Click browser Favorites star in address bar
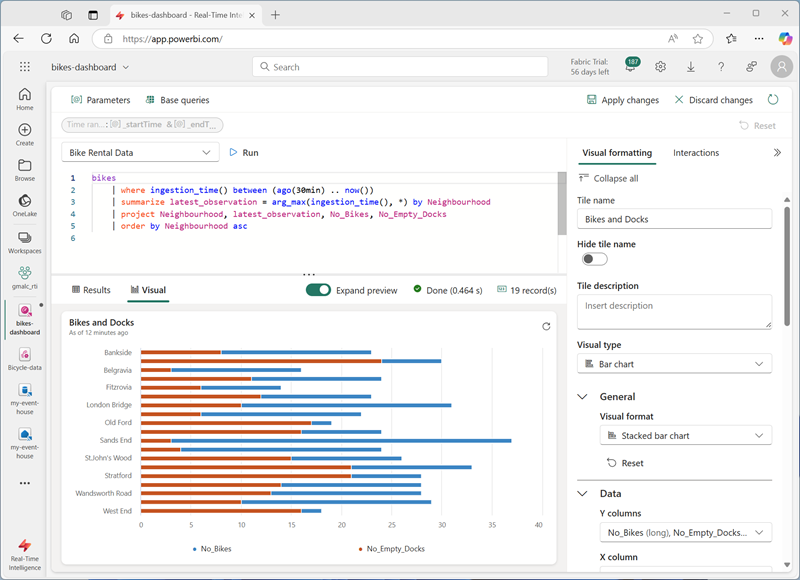 (x=697, y=39)
